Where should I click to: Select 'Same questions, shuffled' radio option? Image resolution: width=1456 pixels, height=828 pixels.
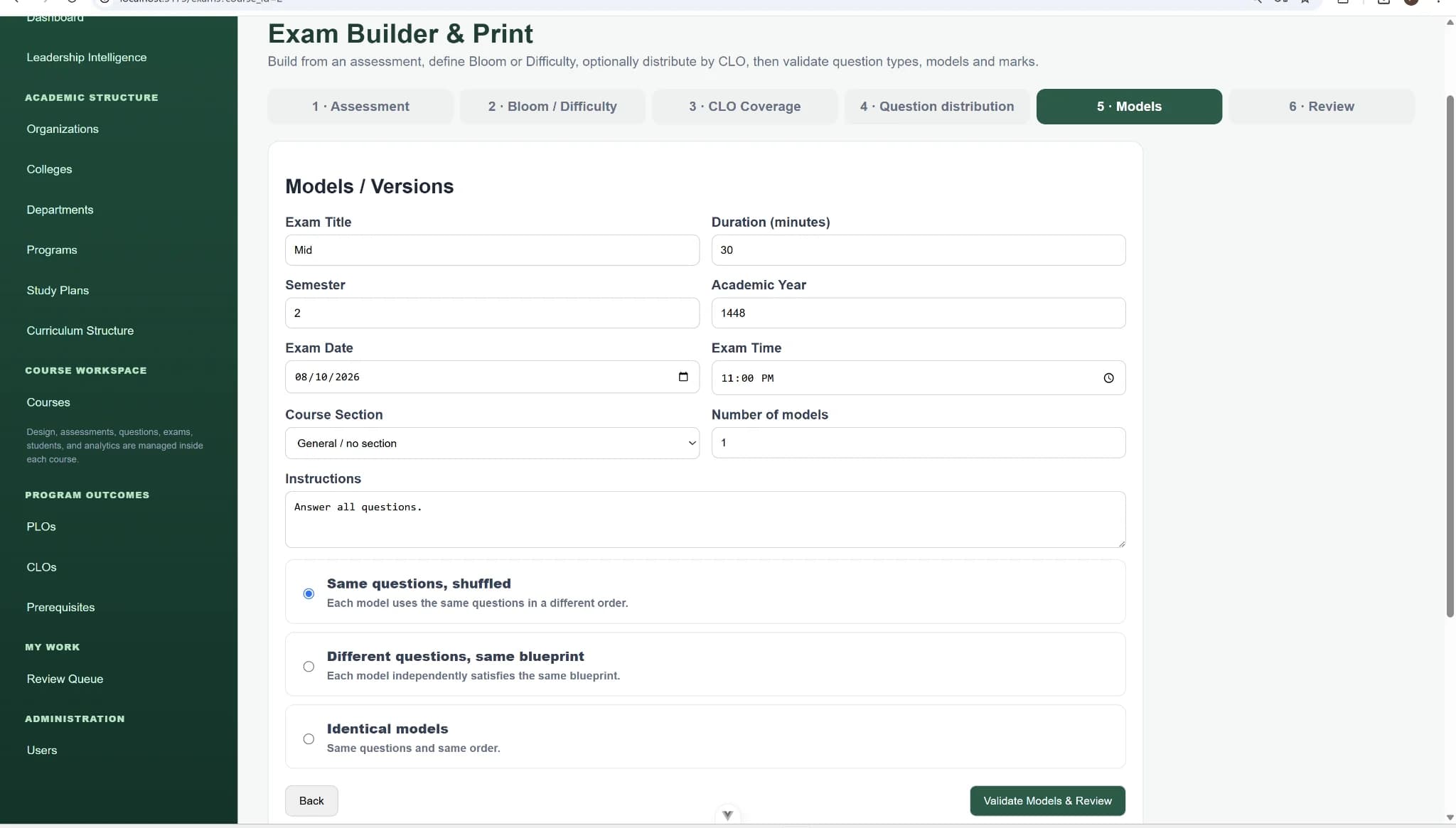click(x=309, y=593)
